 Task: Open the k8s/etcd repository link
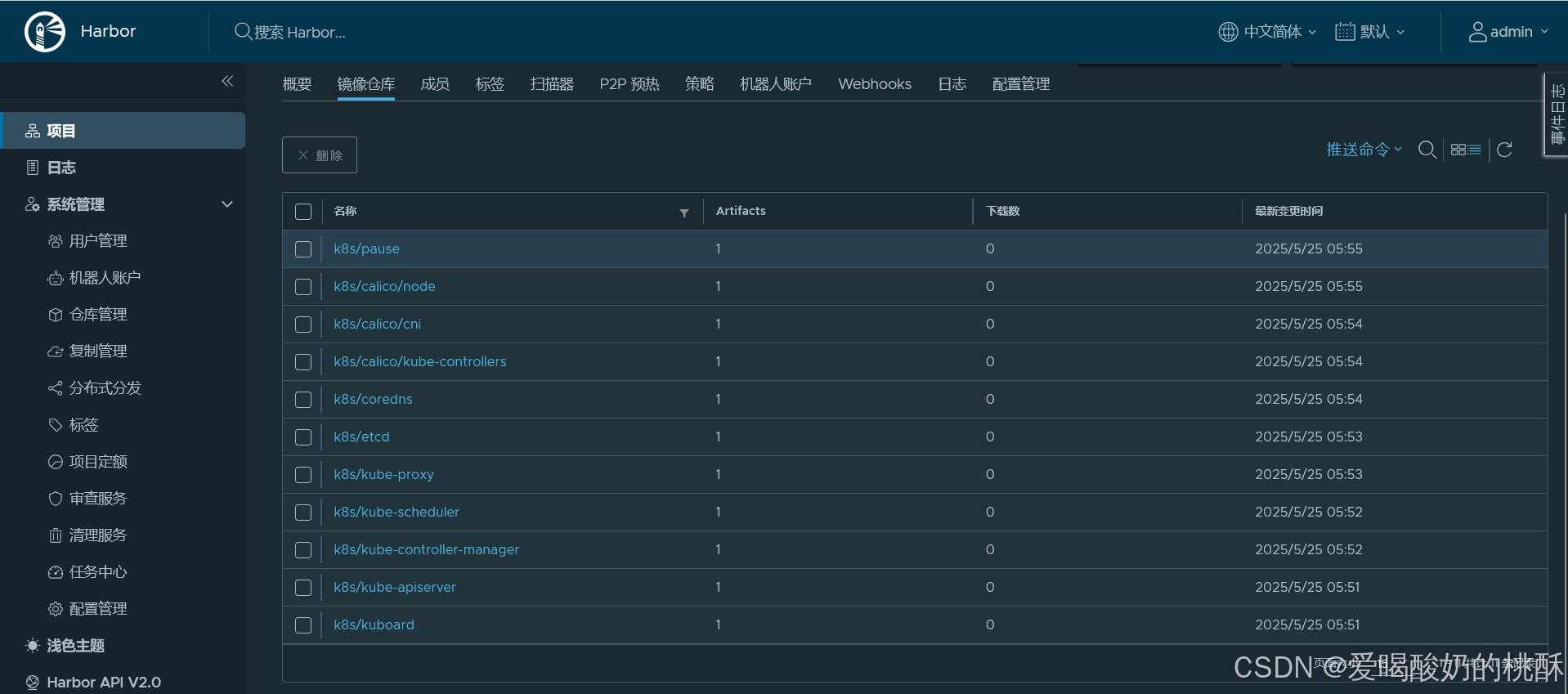(x=361, y=437)
